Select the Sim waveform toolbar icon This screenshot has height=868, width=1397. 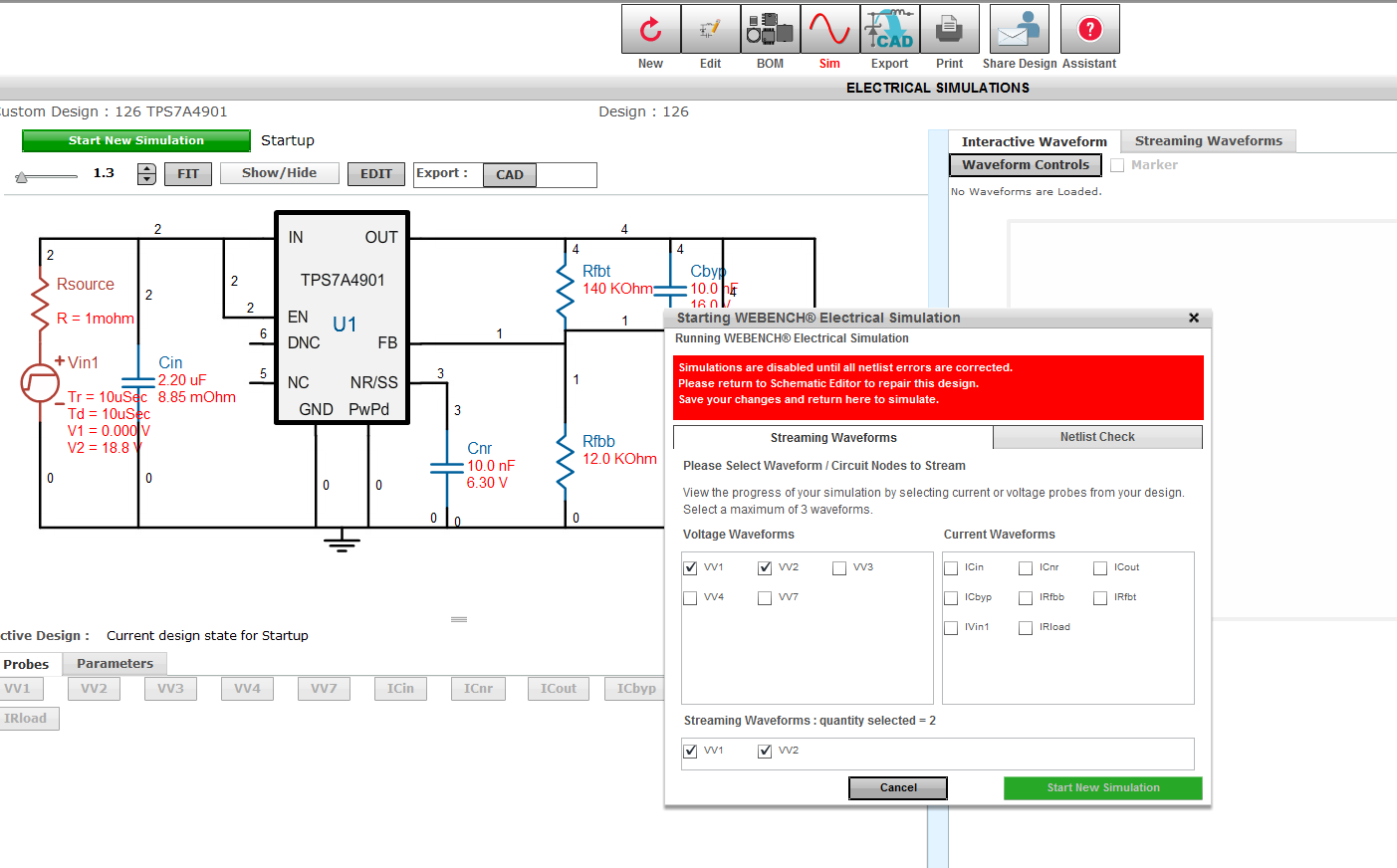point(830,29)
